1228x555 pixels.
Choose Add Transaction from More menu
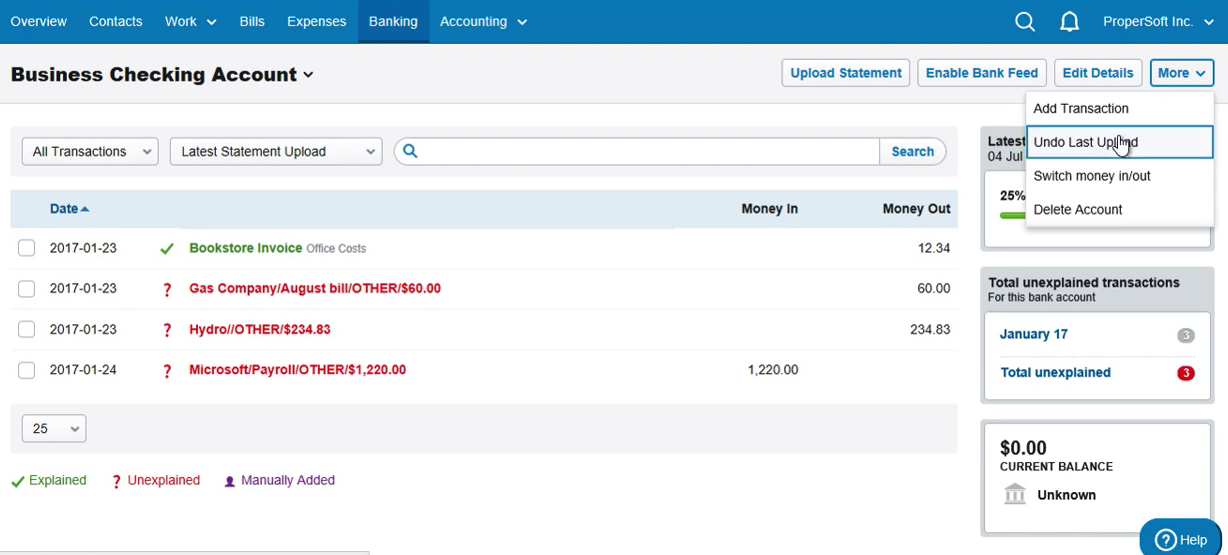tap(1119, 108)
